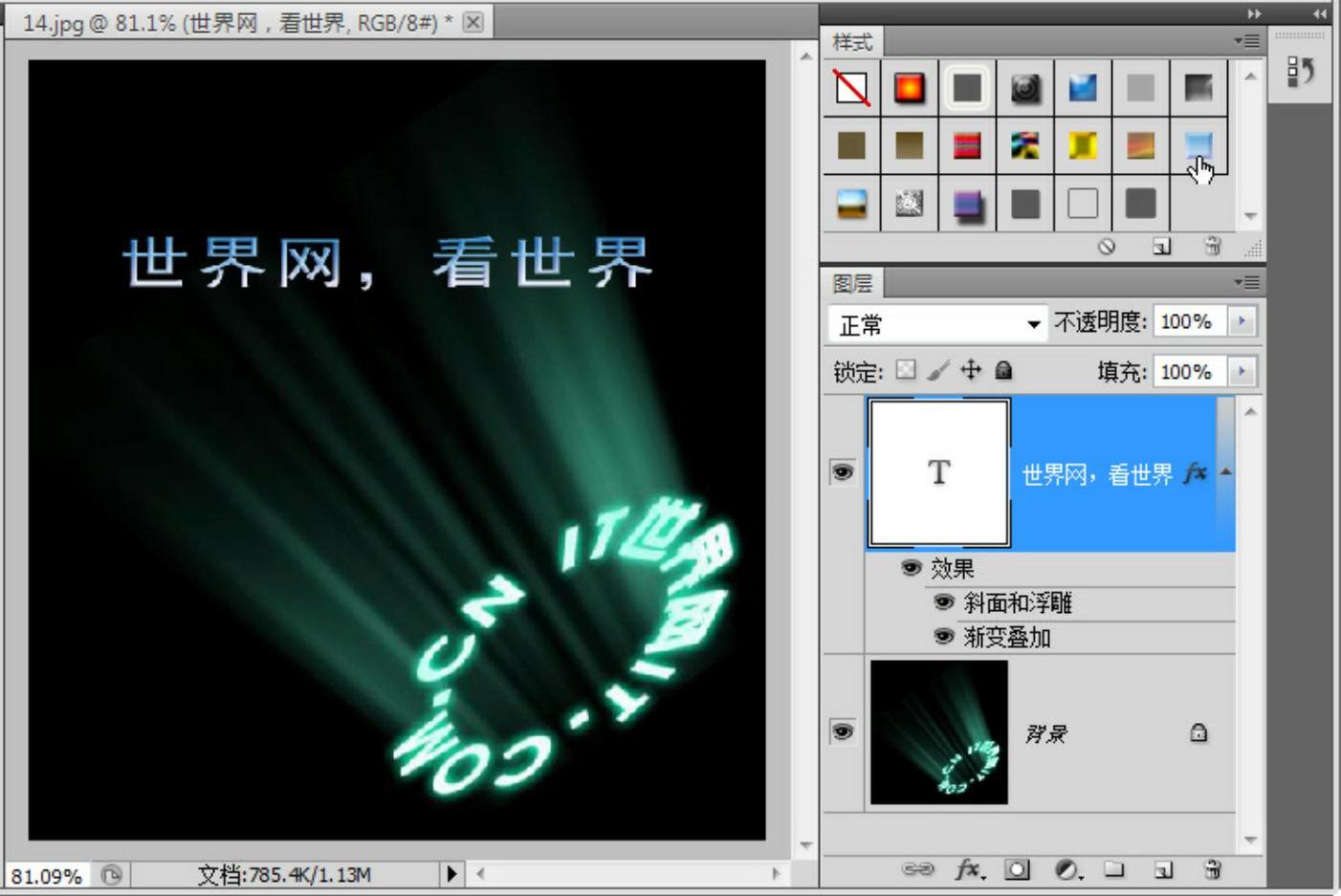This screenshot has height=896, width=1341.
Task: Collapse the text layer effects list arrow
Action: 1225,472
